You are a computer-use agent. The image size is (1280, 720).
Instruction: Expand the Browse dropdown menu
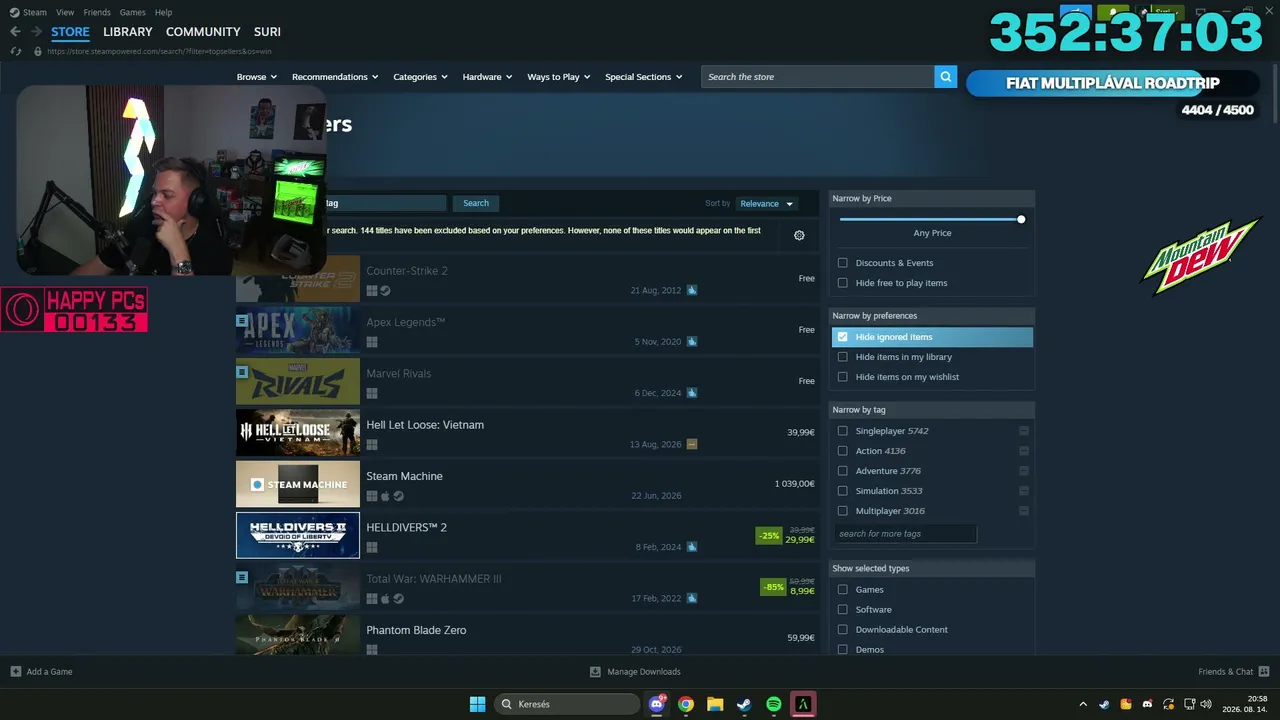258,77
